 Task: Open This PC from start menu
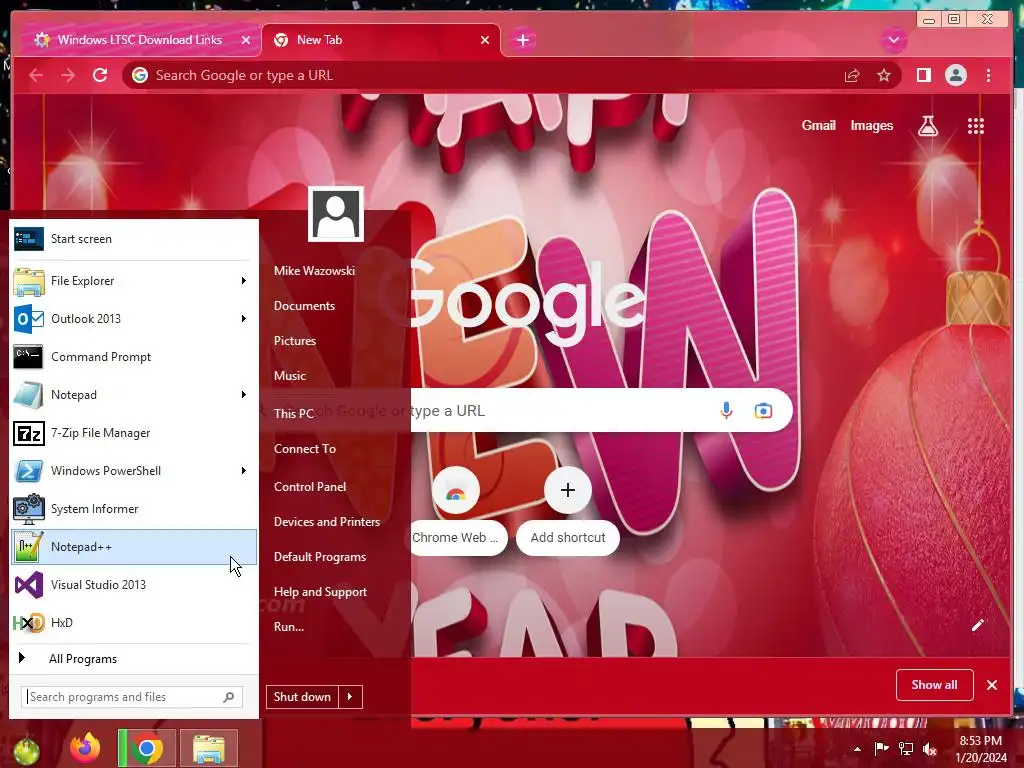pos(293,413)
